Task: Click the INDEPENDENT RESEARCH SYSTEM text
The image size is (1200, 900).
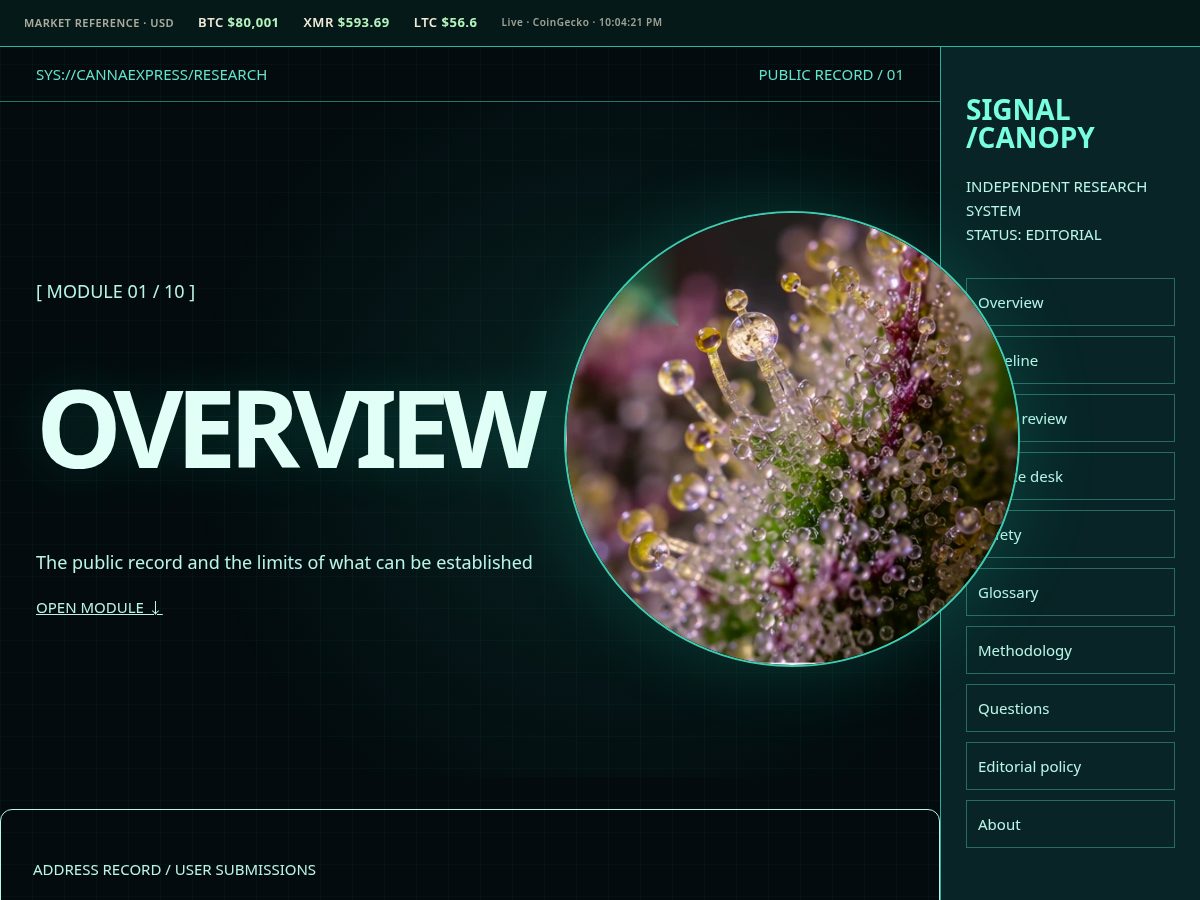Action: [x=1056, y=198]
